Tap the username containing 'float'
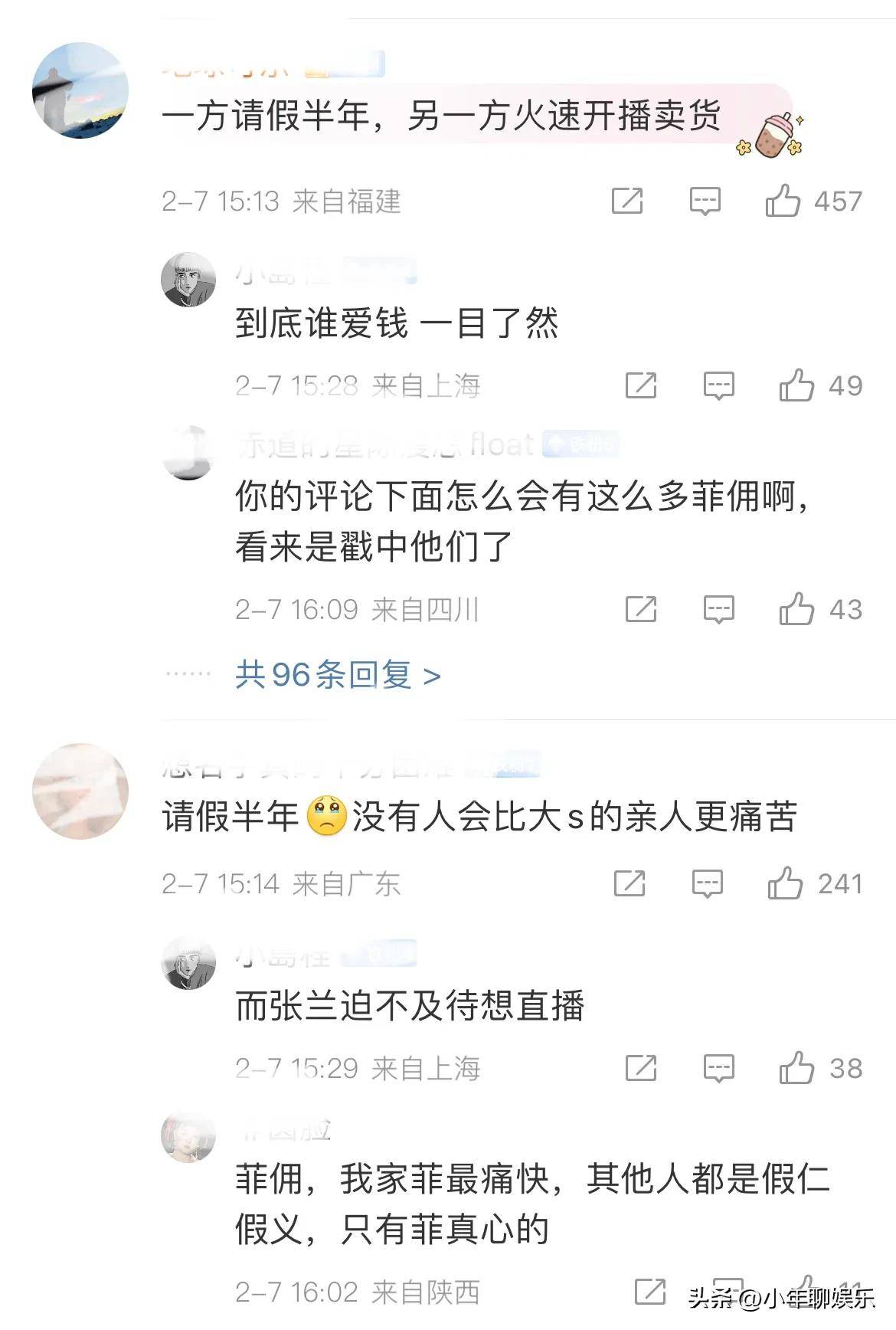896x1330 pixels. [385, 444]
